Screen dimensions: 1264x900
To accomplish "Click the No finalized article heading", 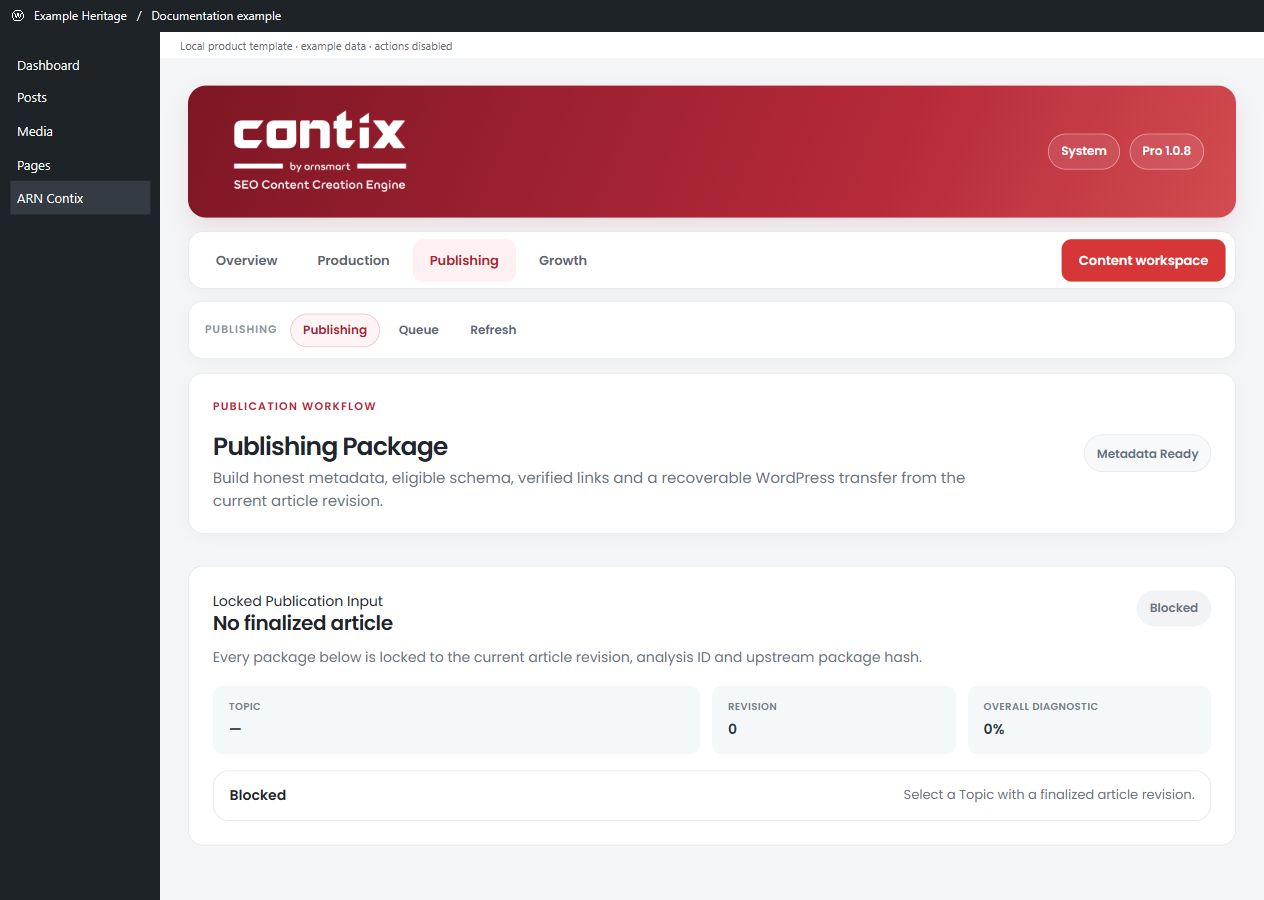I will pos(303,623).
